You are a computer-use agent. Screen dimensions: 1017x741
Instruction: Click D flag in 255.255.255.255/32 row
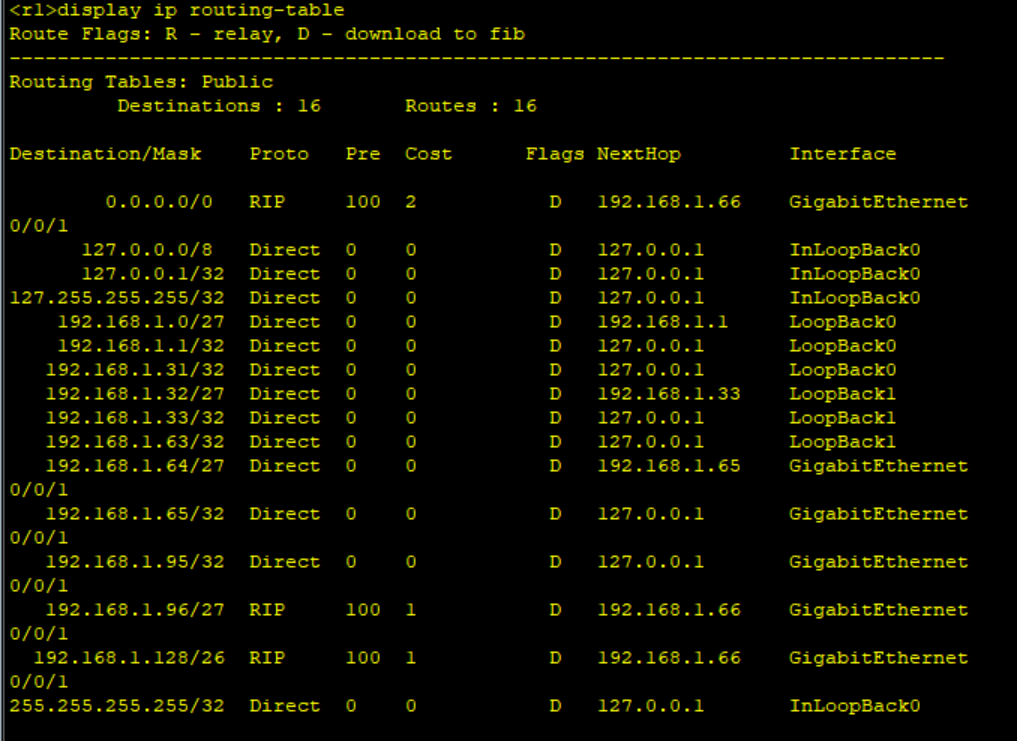pyautogui.click(x=555, y=706)
